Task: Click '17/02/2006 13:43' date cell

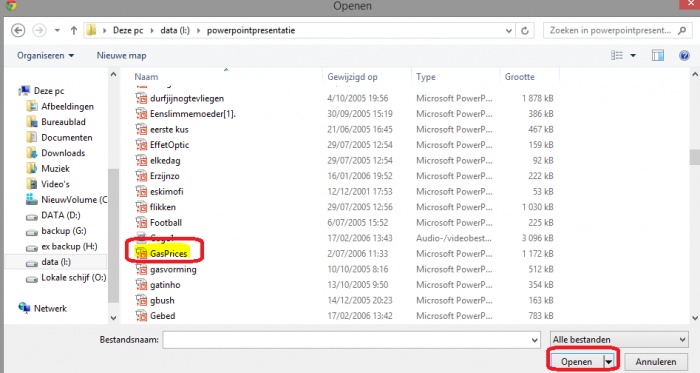Action: pos(360,238)
